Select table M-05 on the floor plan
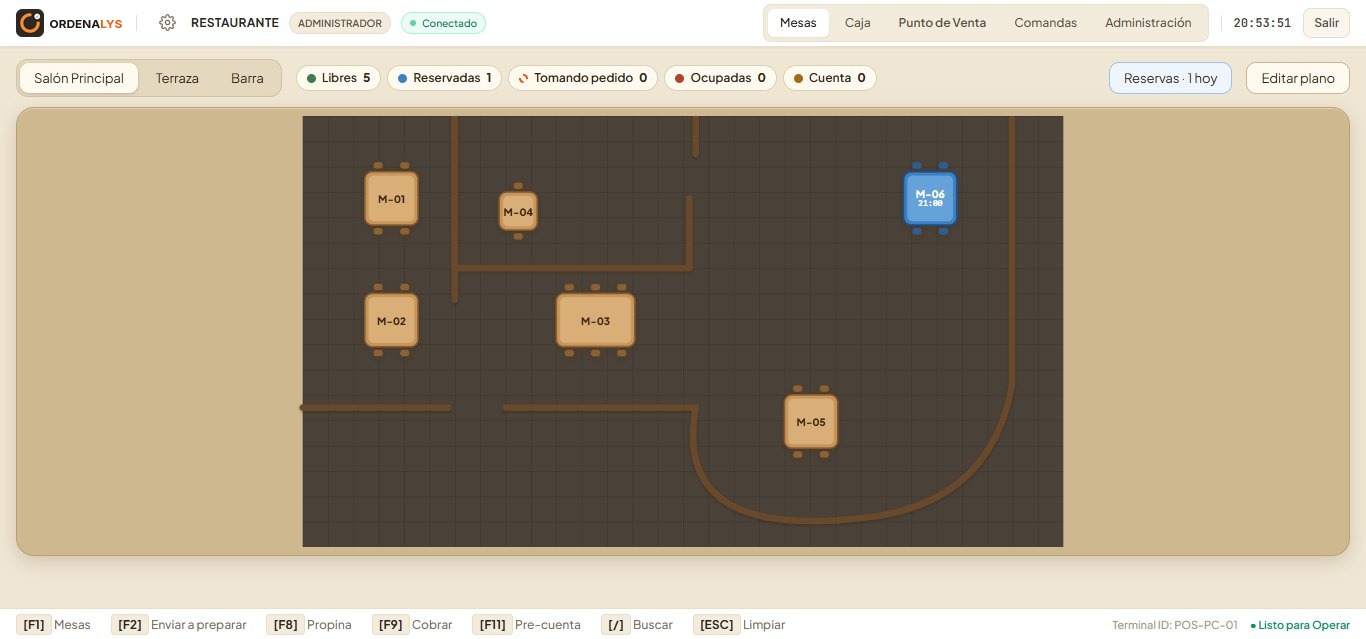Viewport: 1366px width, 639px height. (811, 422)
